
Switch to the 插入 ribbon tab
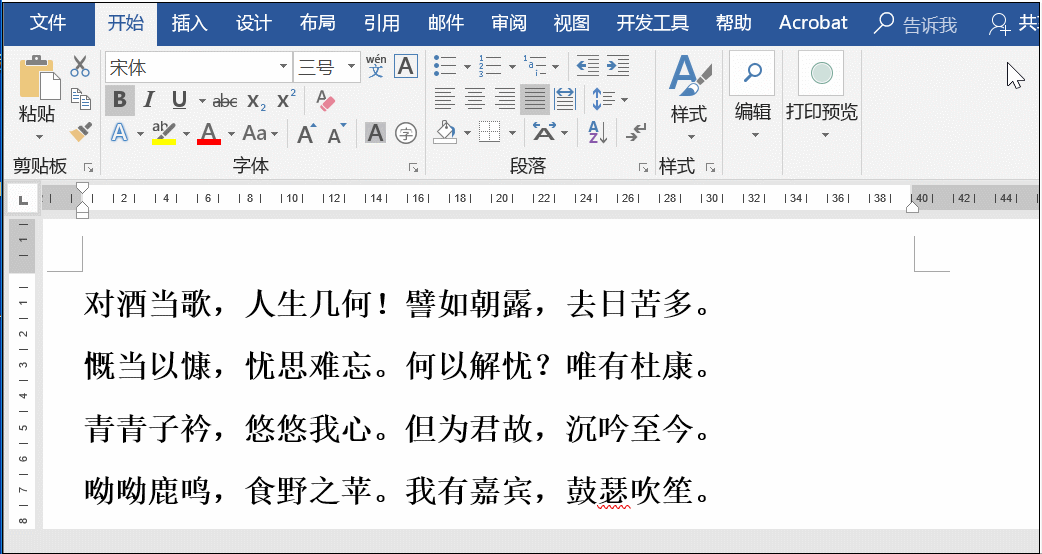pyautogui.click(x=190, y=23)
